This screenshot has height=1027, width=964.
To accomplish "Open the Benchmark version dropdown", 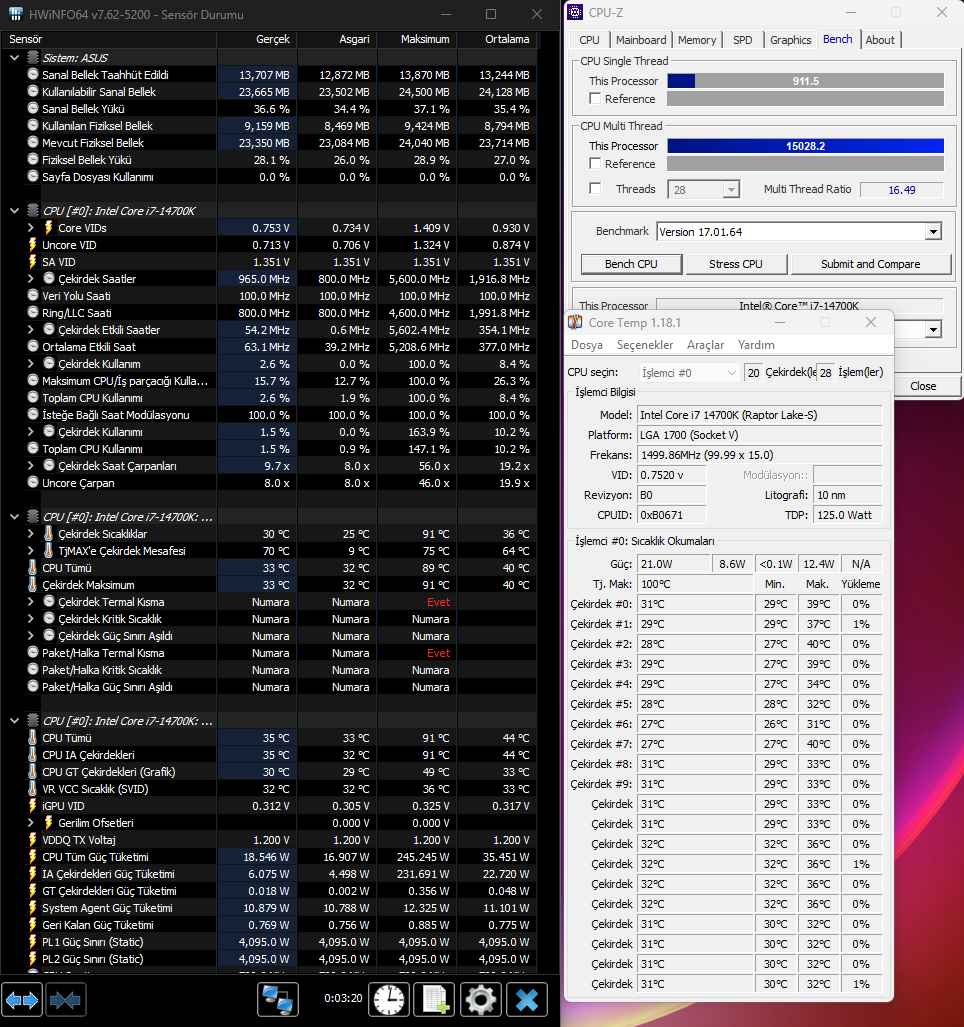I will pyautogui.click(x=933, y=232).
